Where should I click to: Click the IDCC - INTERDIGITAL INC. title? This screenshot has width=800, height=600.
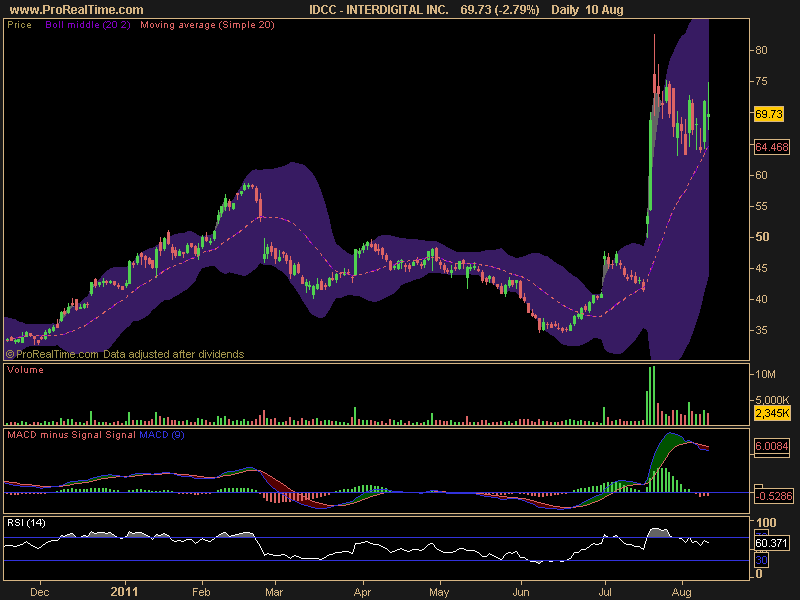379,10
